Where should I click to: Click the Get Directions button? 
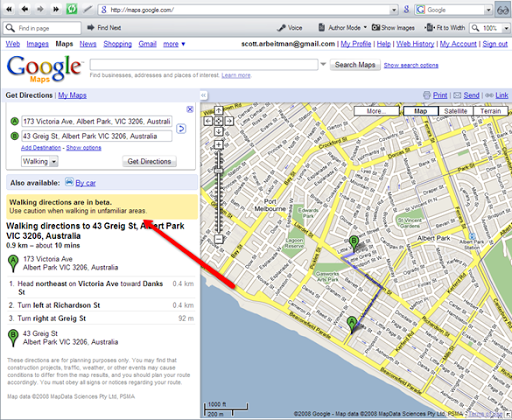[x=149, y=161]
